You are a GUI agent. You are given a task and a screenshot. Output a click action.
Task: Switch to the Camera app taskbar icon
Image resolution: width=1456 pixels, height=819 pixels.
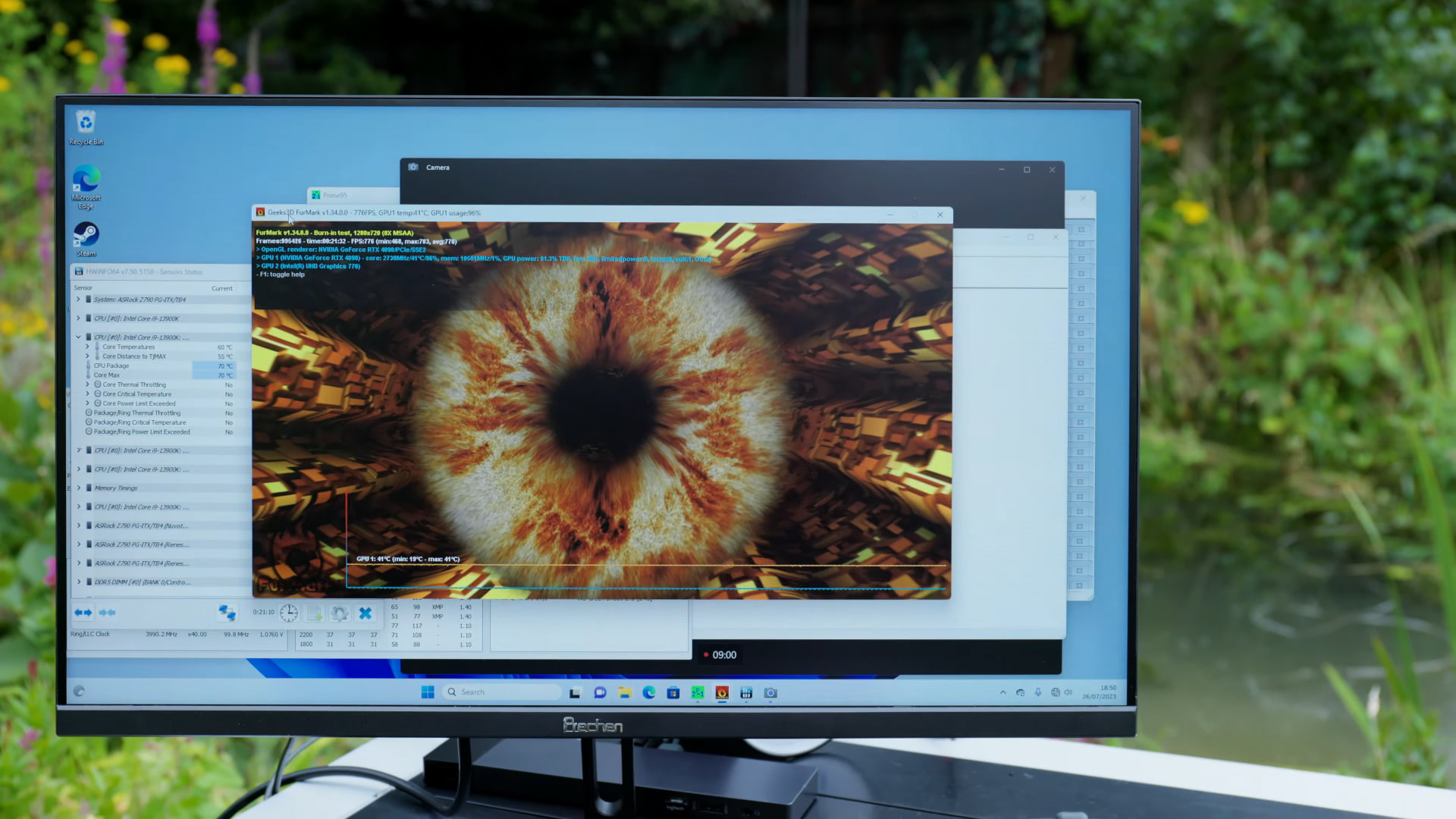770,692
